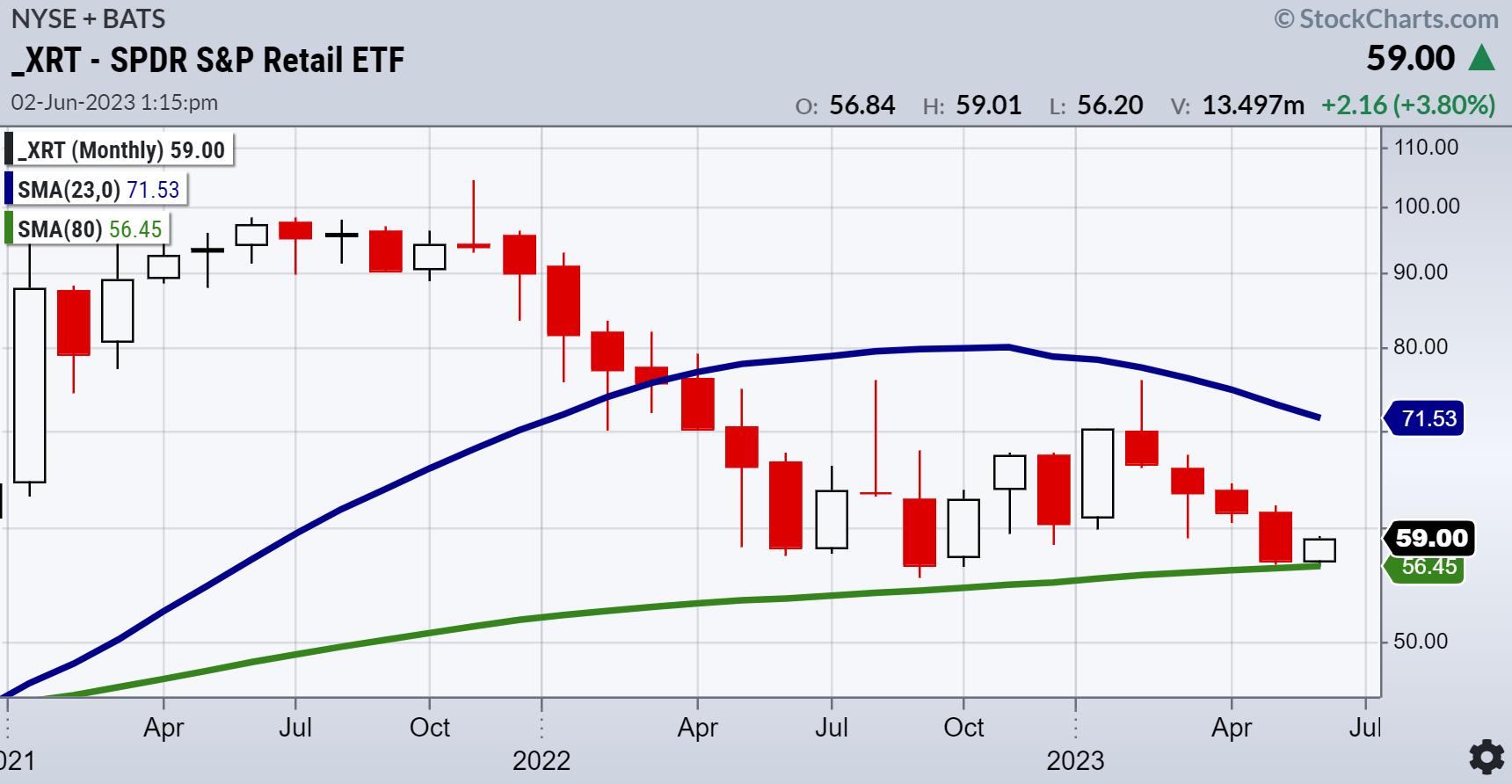Click the green swatch beside SMA(80)
This screenshot has width=1512, height=784.
click(x=9, y=229)
